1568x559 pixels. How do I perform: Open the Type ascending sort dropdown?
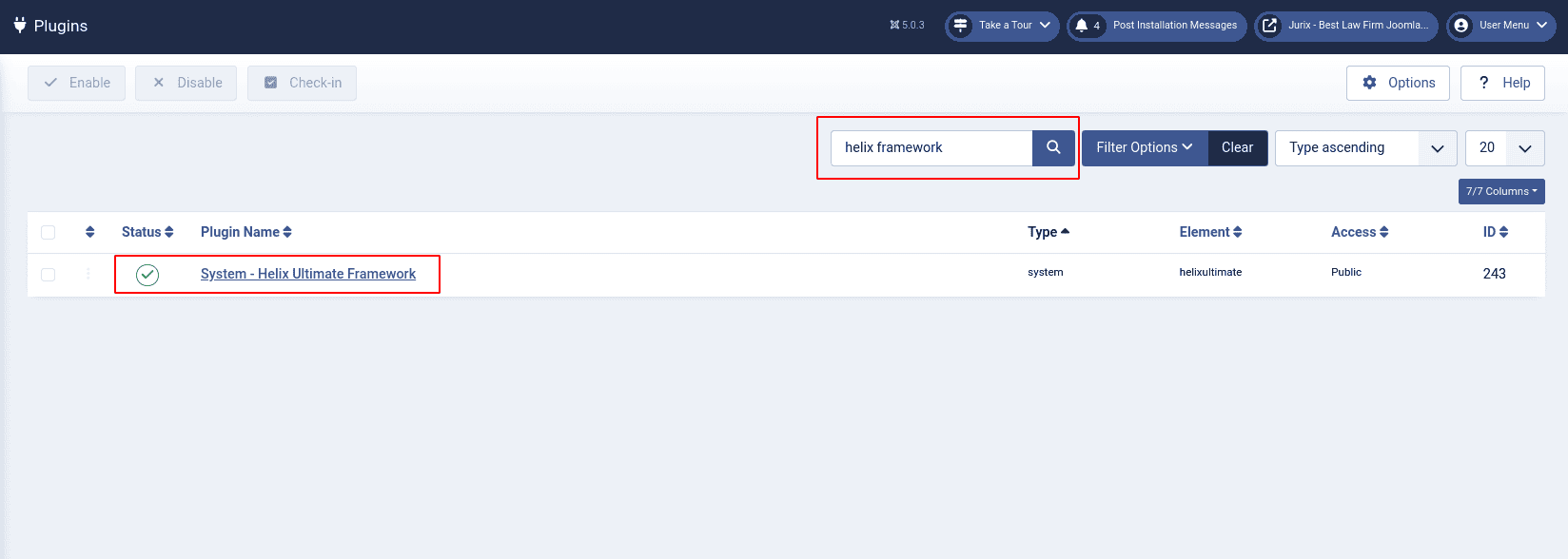(x=1364, y=147)
